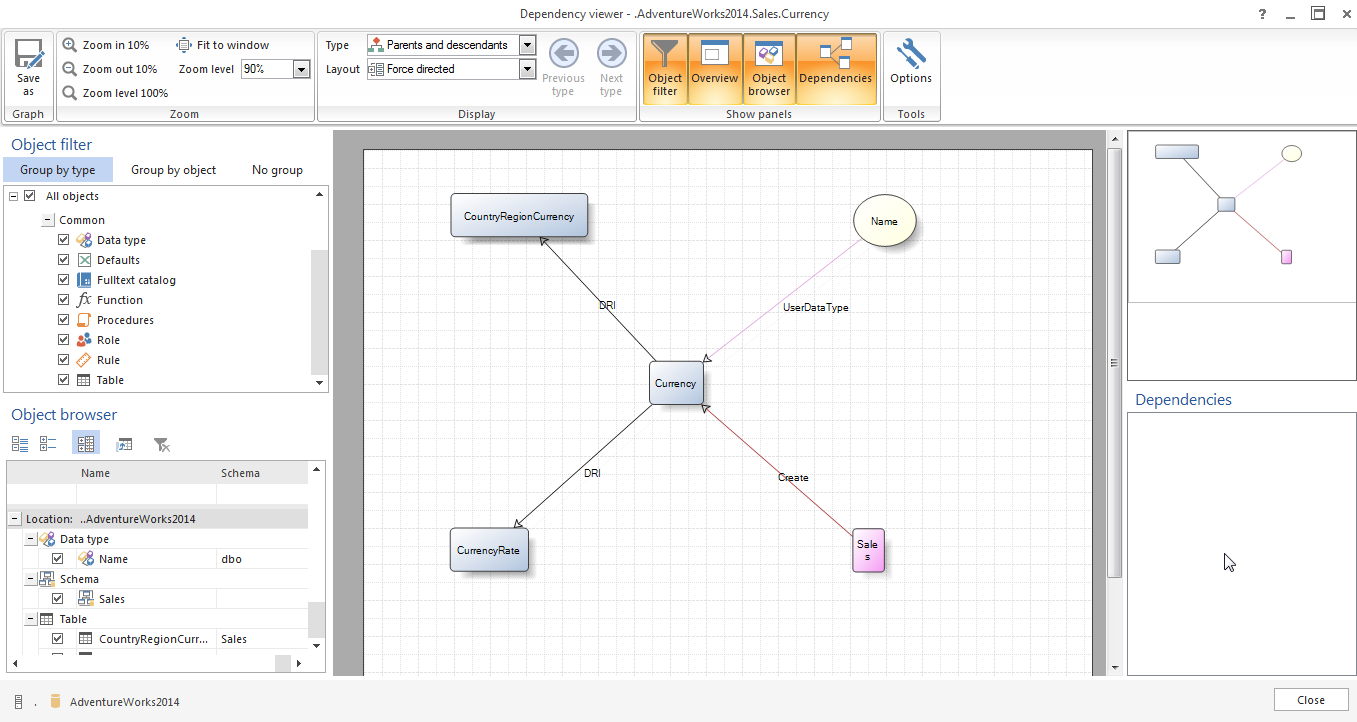This screenshot has height=722, width=1357.
Task: Click the AdventureWorks2014 database icon in status bar
Action: (x=56, y=702)
